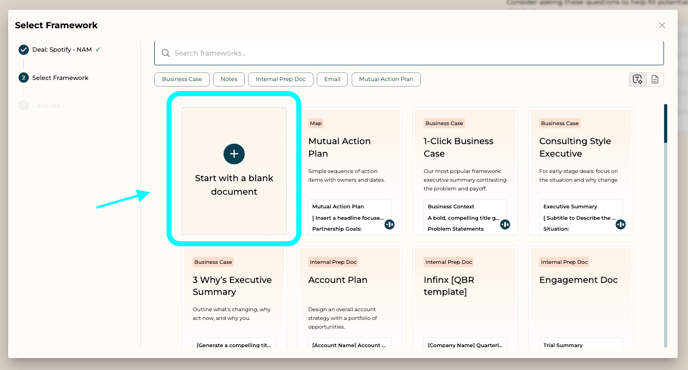
Task: Open preview icon on 1-Click Business Case card
Action: pos(505,224)
